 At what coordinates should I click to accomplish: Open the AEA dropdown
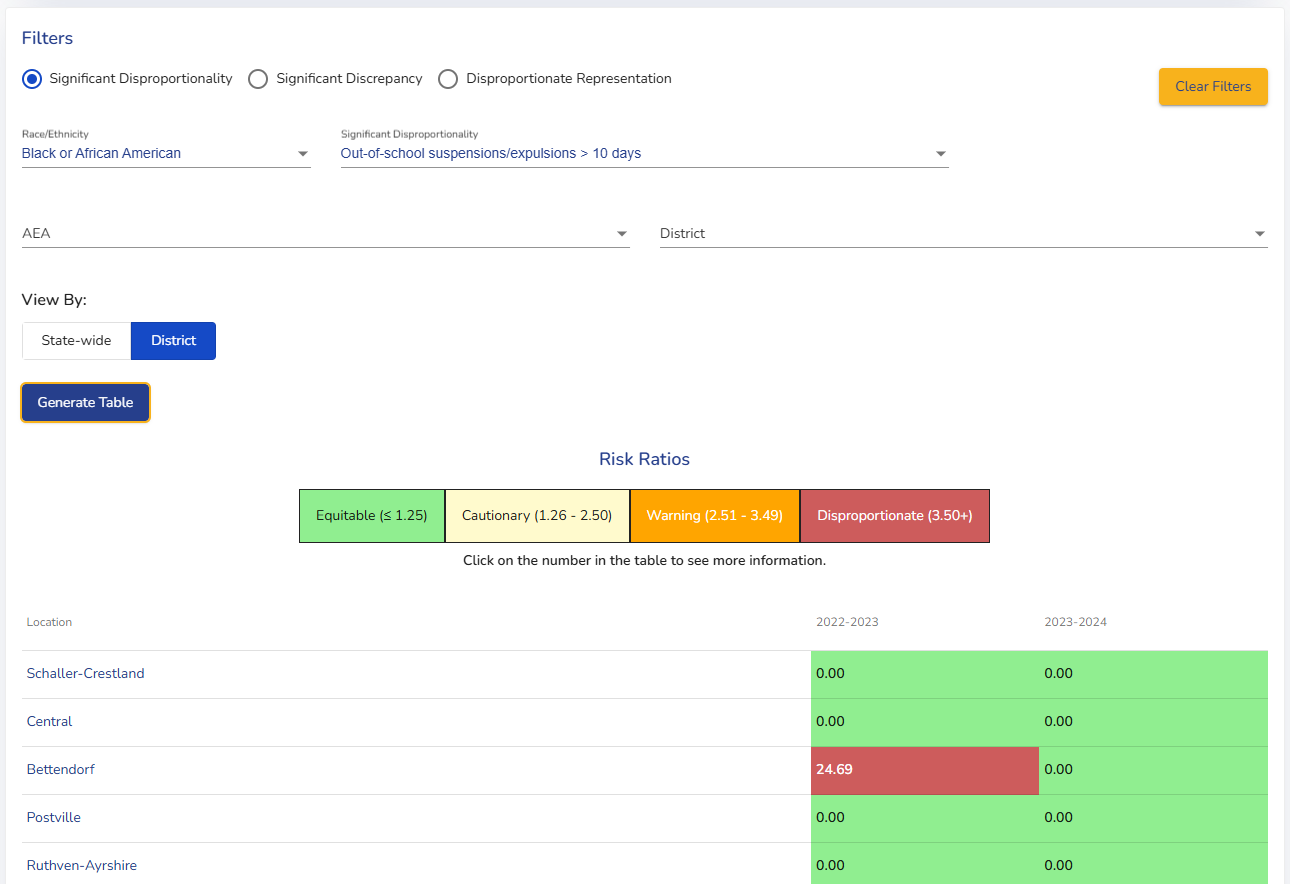[x=325, y=234]
